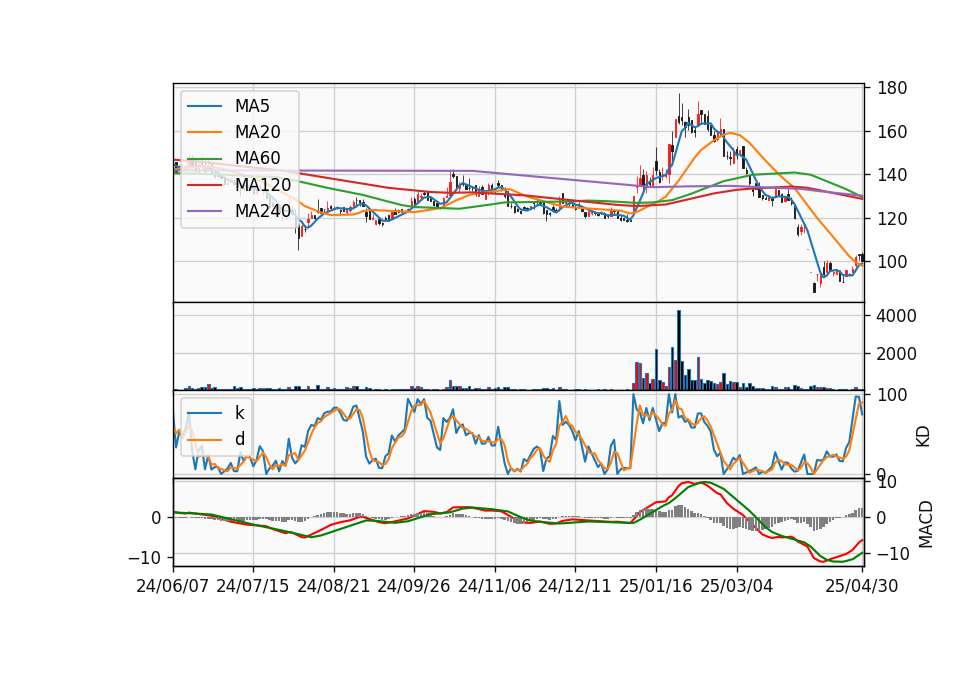Click the KD axis title

pyautogui.click(x=923, y=437)
